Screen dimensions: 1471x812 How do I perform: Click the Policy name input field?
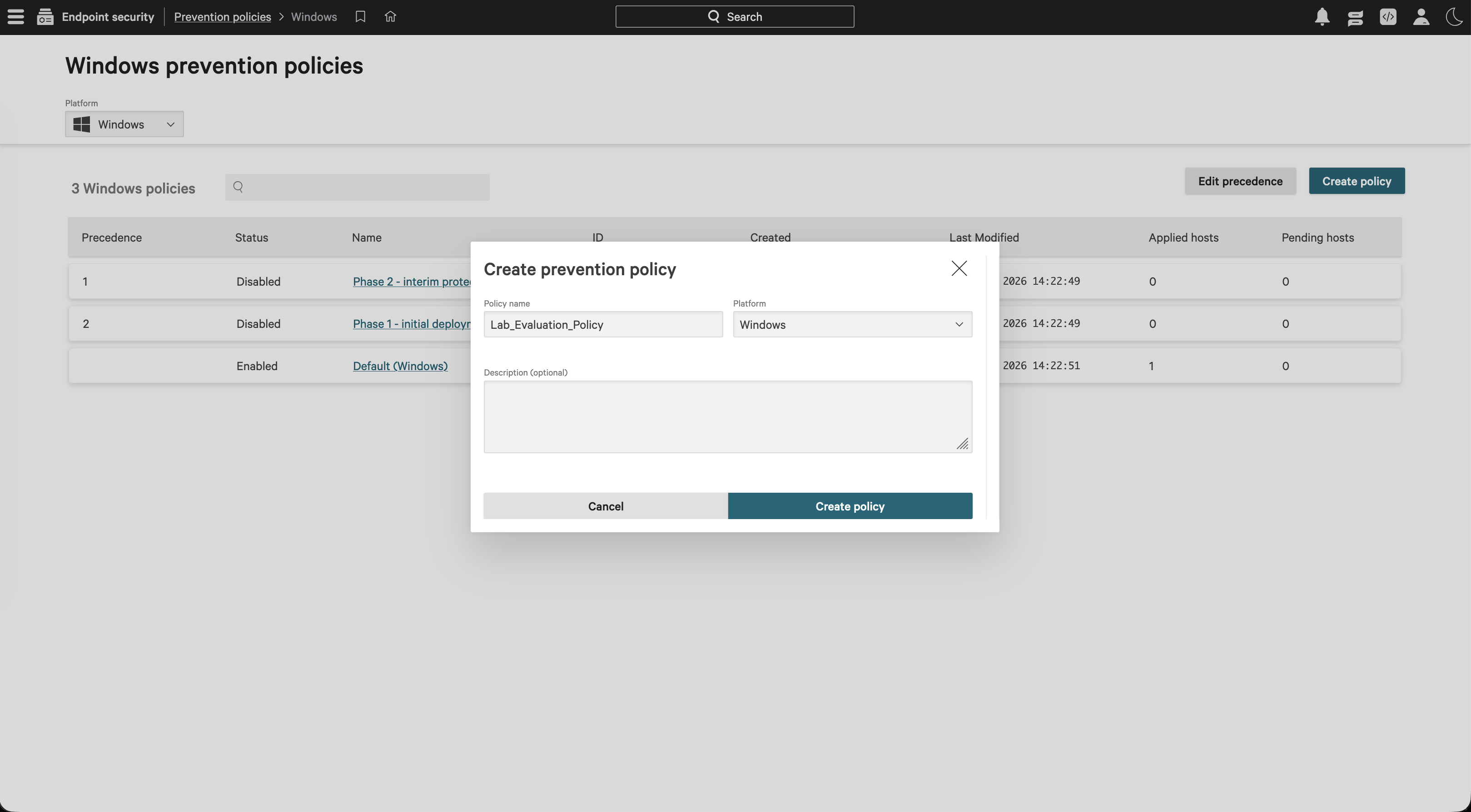[x=603, y=324]
